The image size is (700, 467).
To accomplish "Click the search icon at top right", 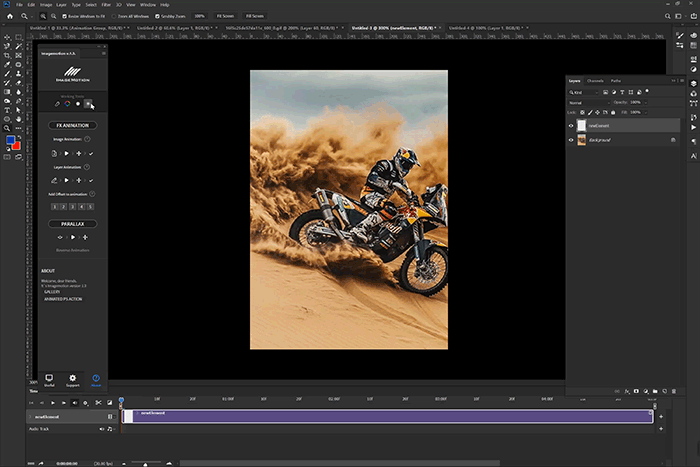I will click(x=668, y=17).
